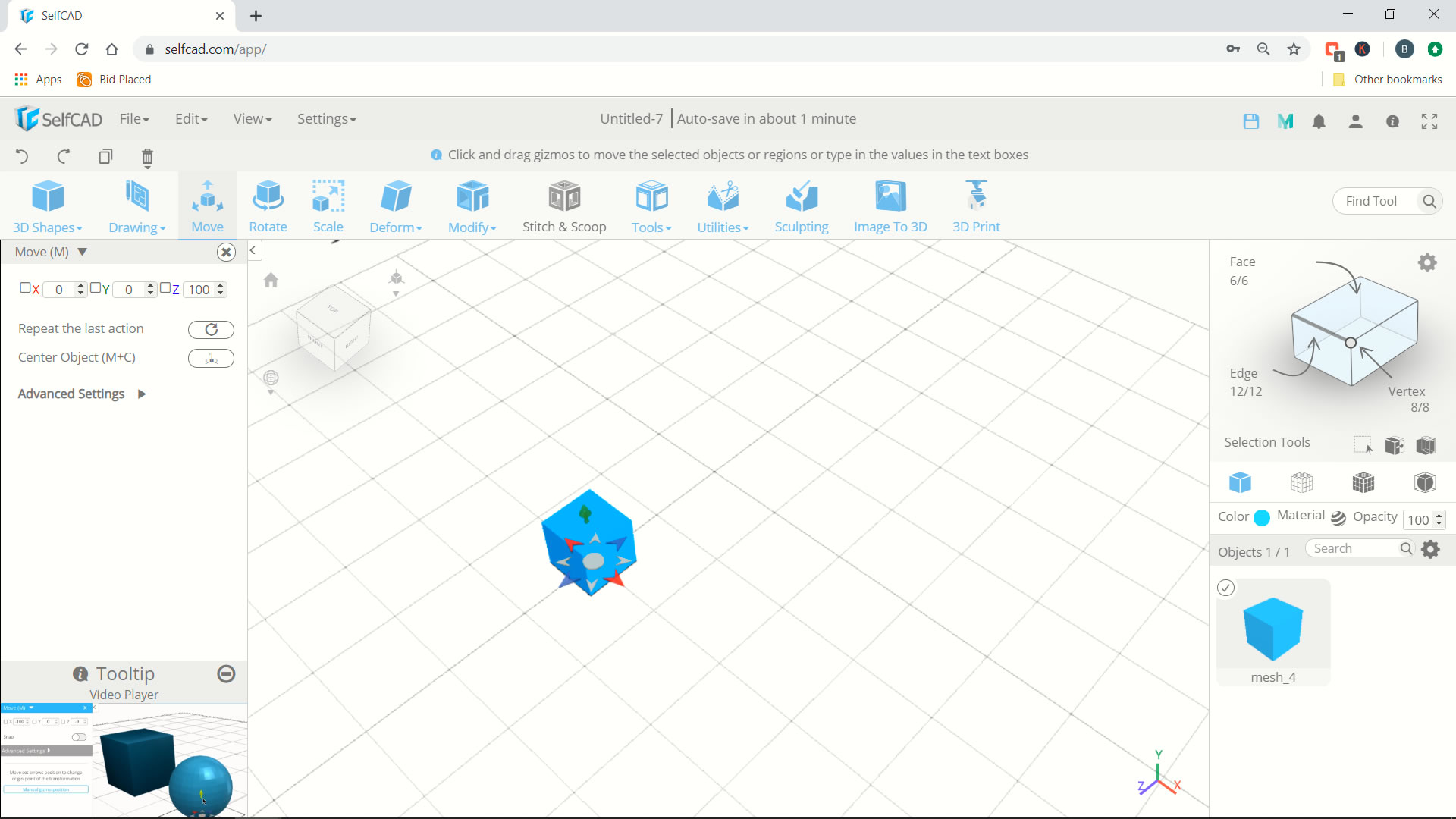1456x819 pixels.
Task: Open the Tools menu in toolbar
Action: pos(651,206)
